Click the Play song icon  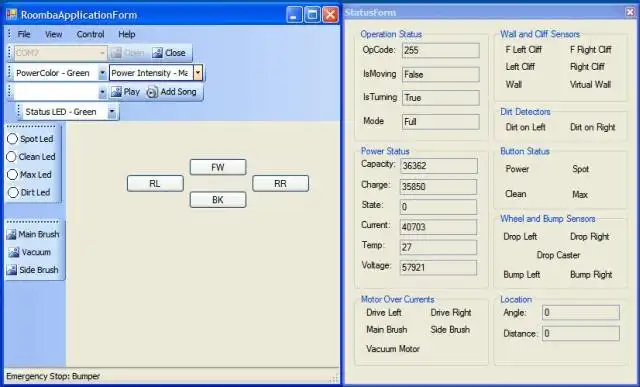tap(116, 92)
